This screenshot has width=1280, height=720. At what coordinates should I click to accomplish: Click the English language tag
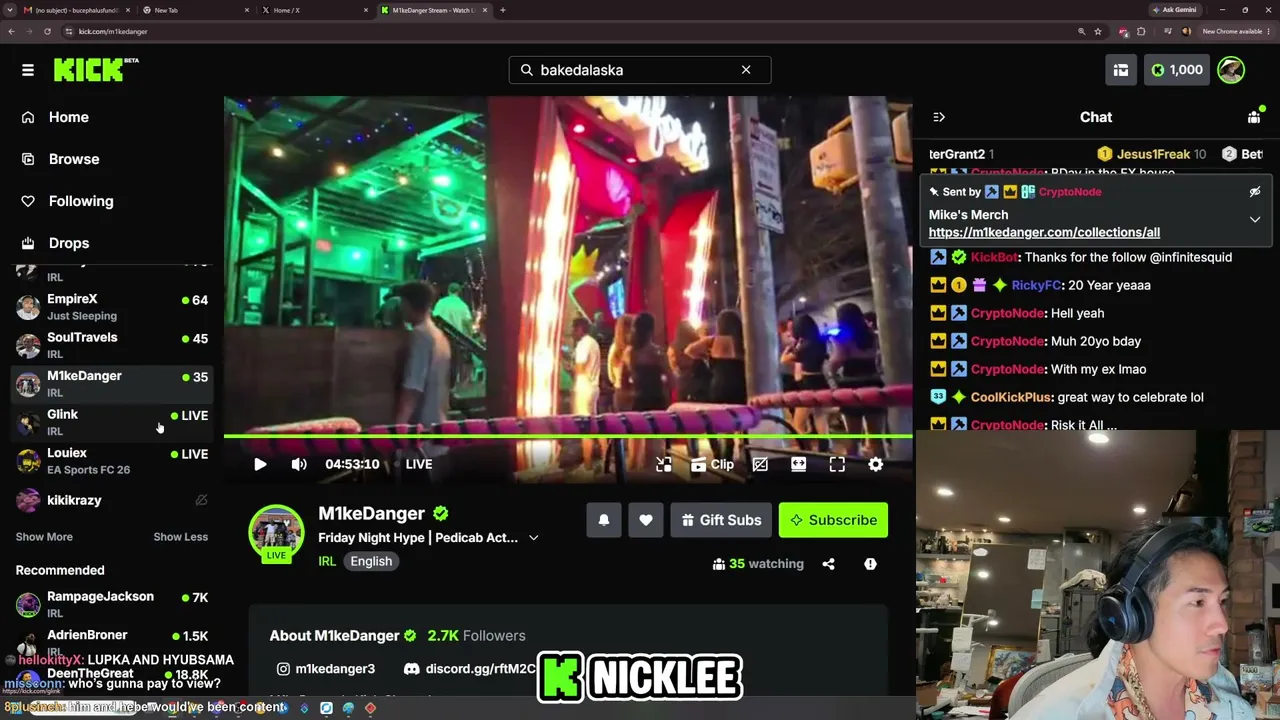click(x=371, y=561)
